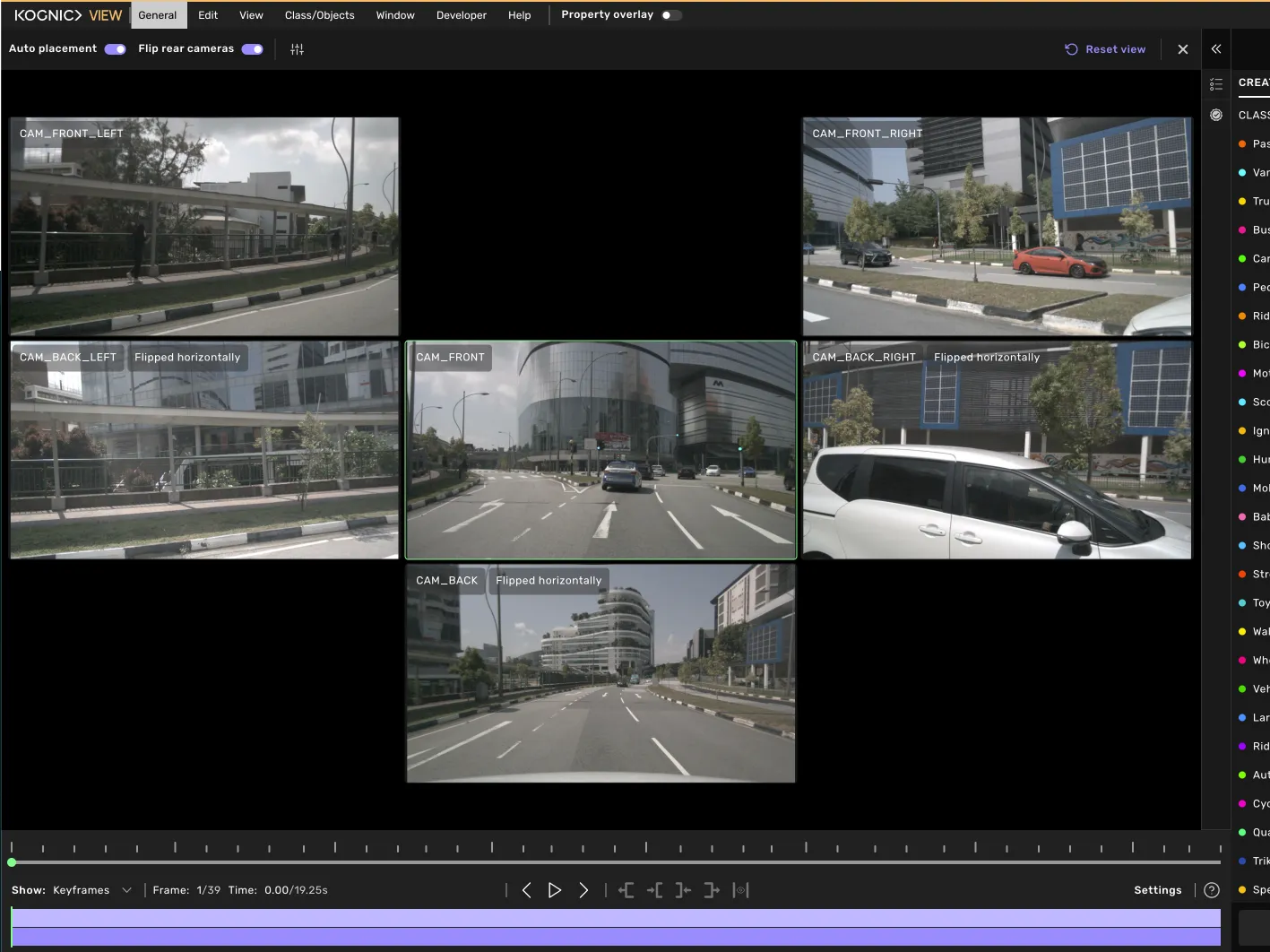
Task: Close the camera view panel
Action: pos(1183,49)
